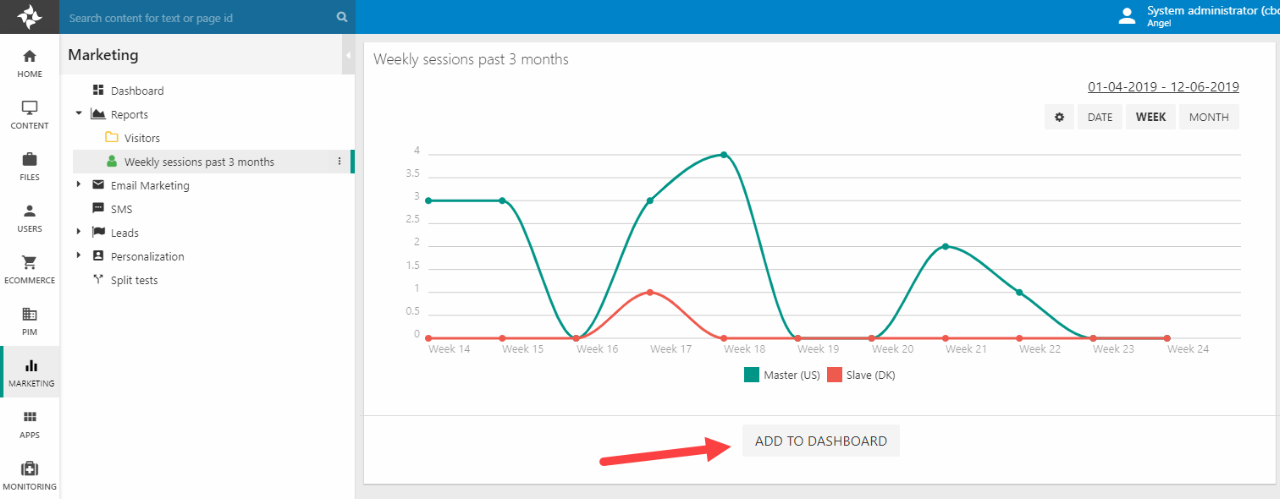The image size is (1280, 499).
Task: Select Split tests in the tree
Action: click(x=134, y=280)
